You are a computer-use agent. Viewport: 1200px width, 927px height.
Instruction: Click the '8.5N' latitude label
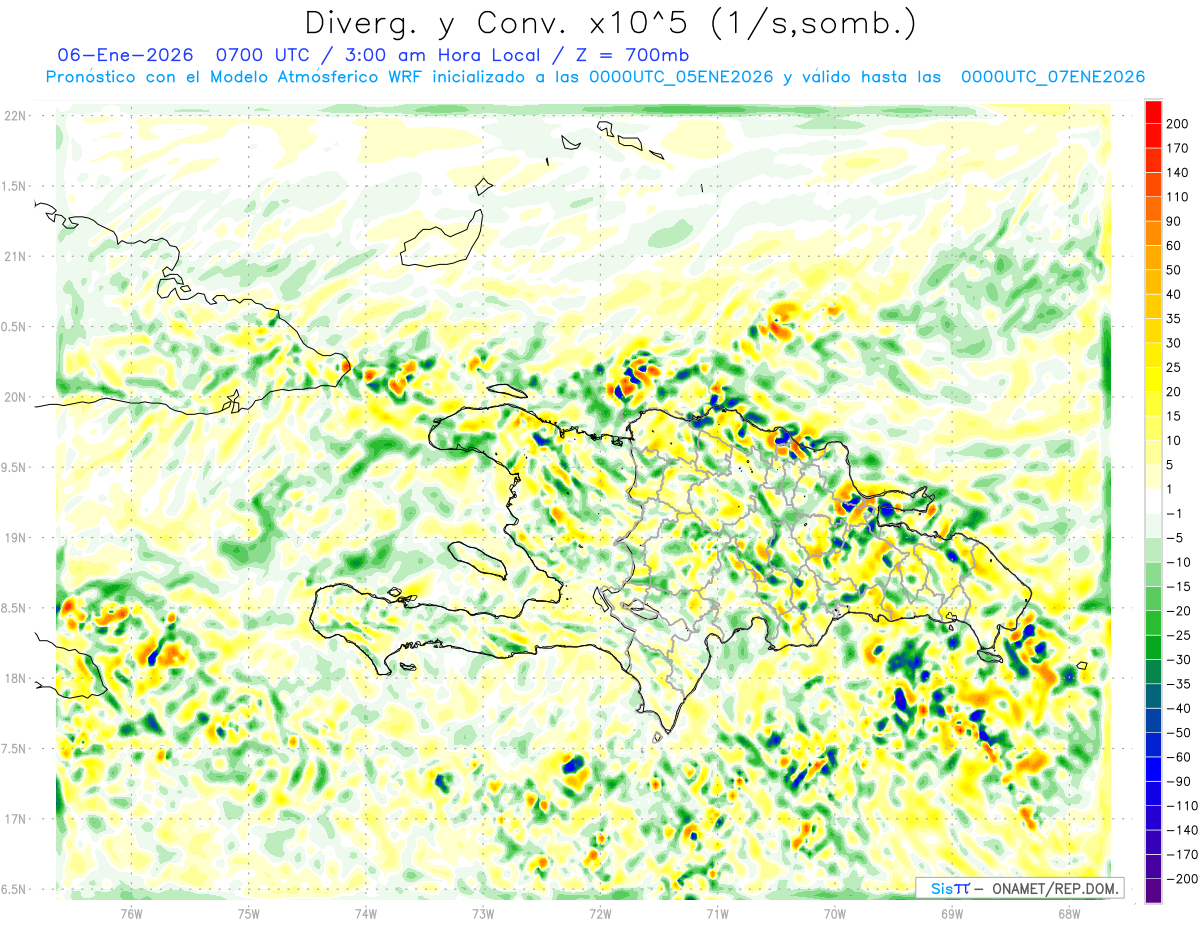coord(15,608)
